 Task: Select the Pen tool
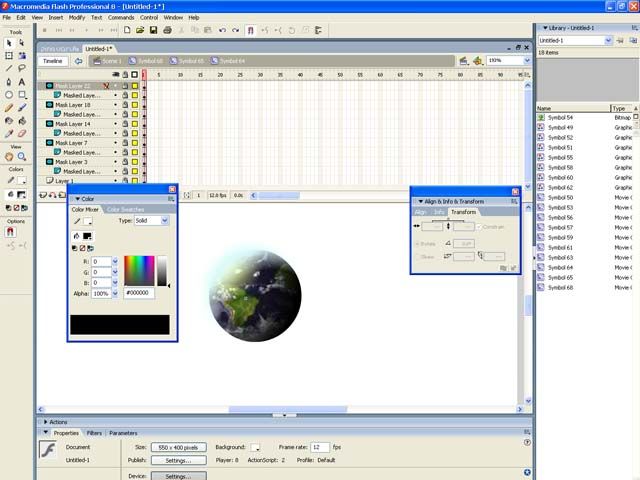9,82
